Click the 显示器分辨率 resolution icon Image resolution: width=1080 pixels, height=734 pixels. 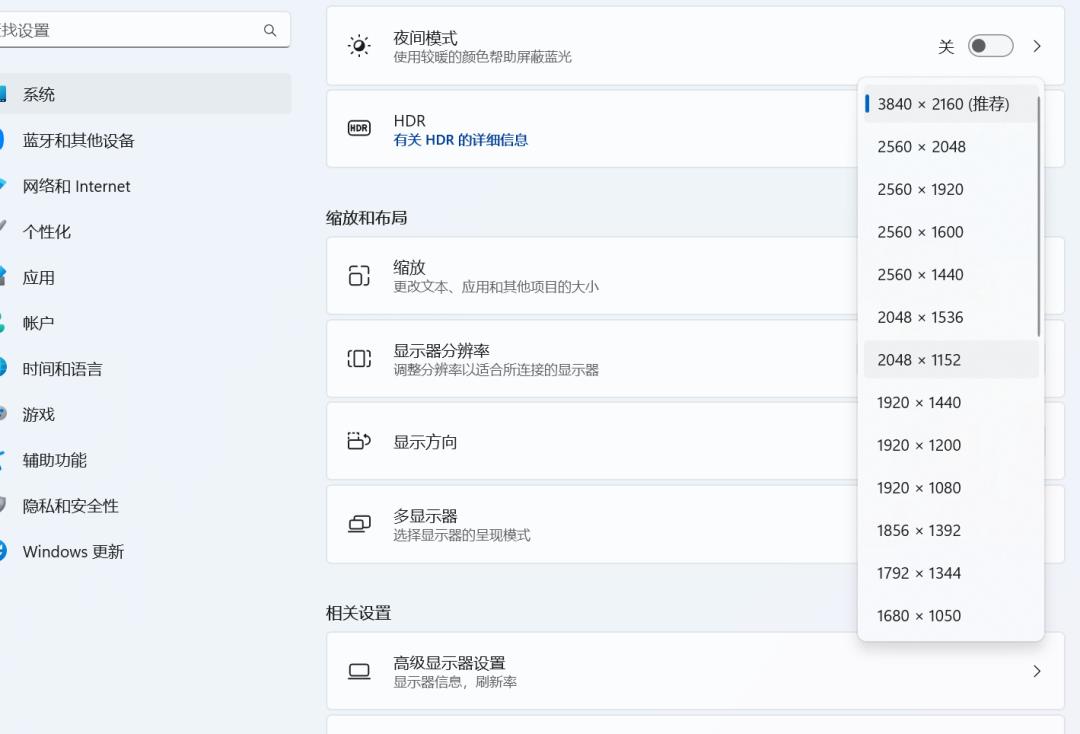358,358
